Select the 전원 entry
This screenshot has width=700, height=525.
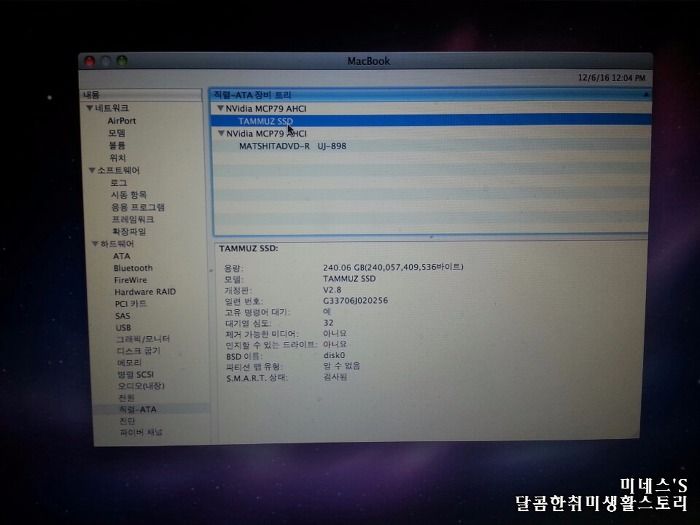coord(127,397)
